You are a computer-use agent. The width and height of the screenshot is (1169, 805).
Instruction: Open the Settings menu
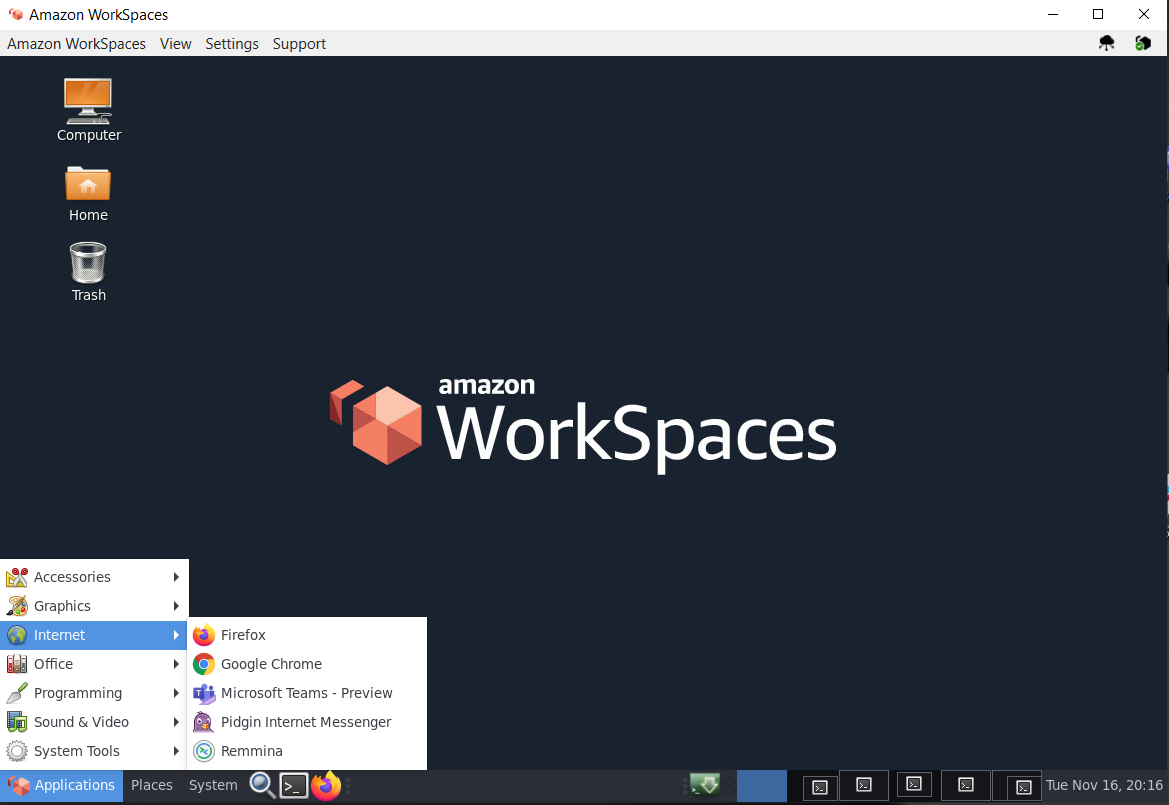[x=232, y=44]
